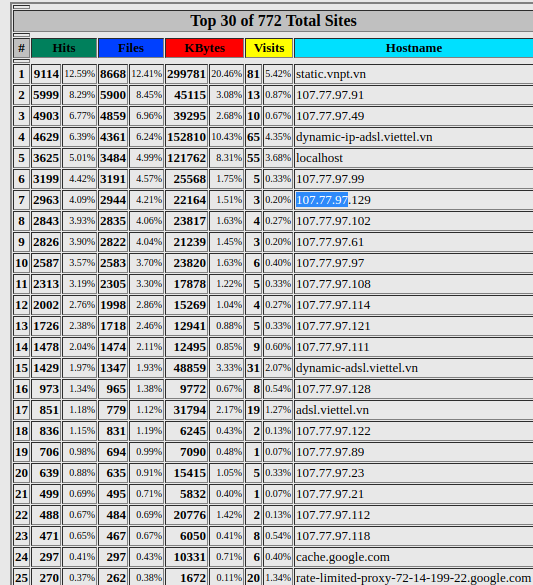Click KBytes percentage 8.31%
This screenshot has height=585, width=533.
click(229, 158)
